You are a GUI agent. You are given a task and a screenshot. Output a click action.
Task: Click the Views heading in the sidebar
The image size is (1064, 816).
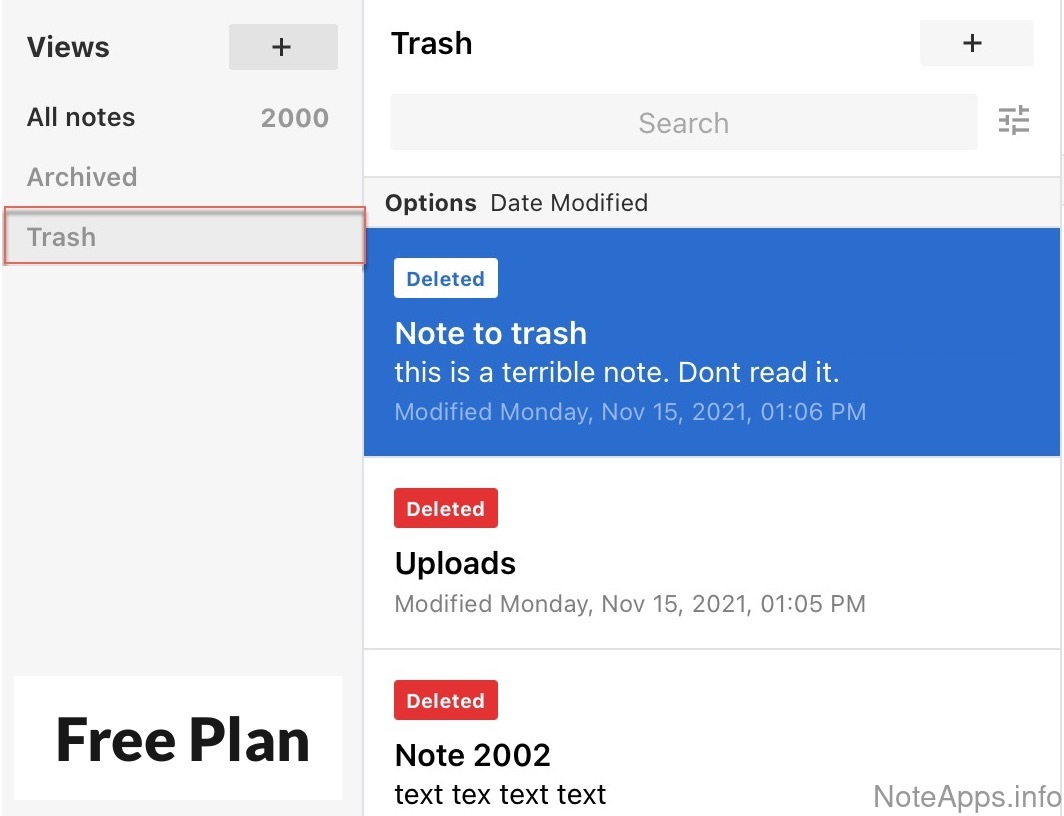pyautogui.click(x=68, y=47)
